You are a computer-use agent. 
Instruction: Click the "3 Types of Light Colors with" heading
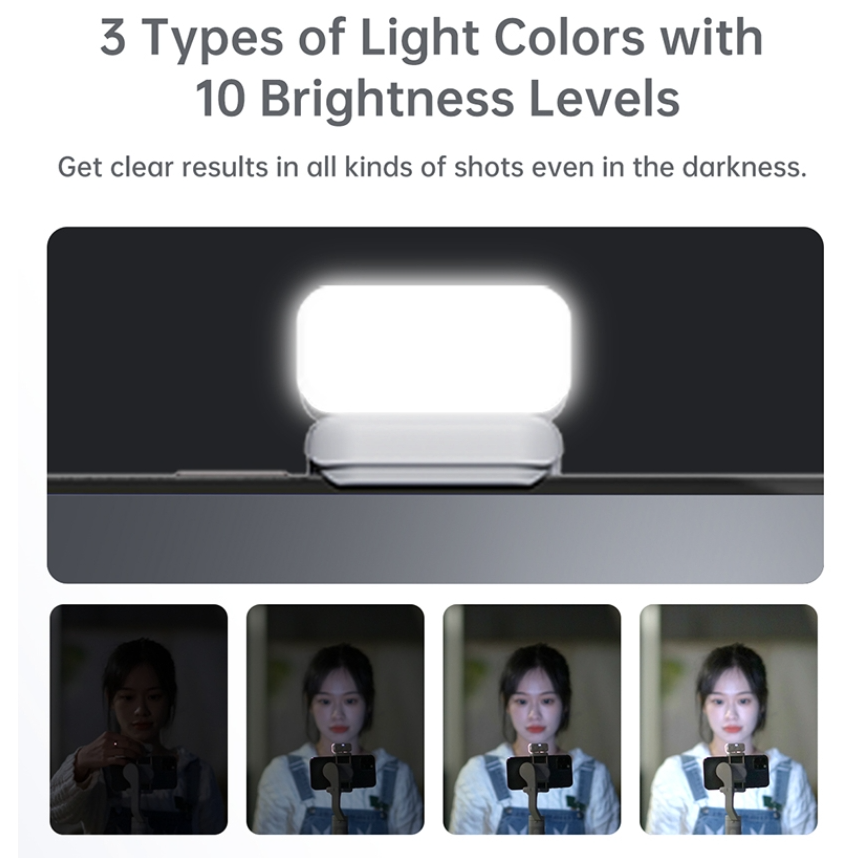(432, 38)
